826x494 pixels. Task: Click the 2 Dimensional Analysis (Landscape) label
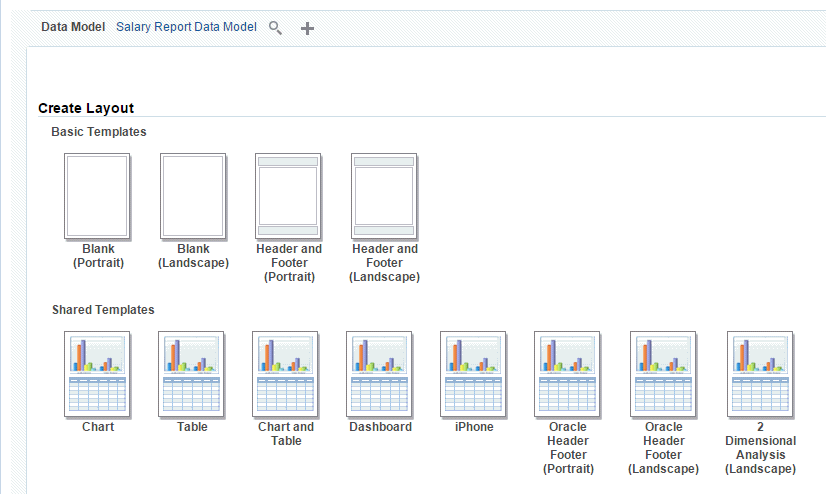point(761,448)
